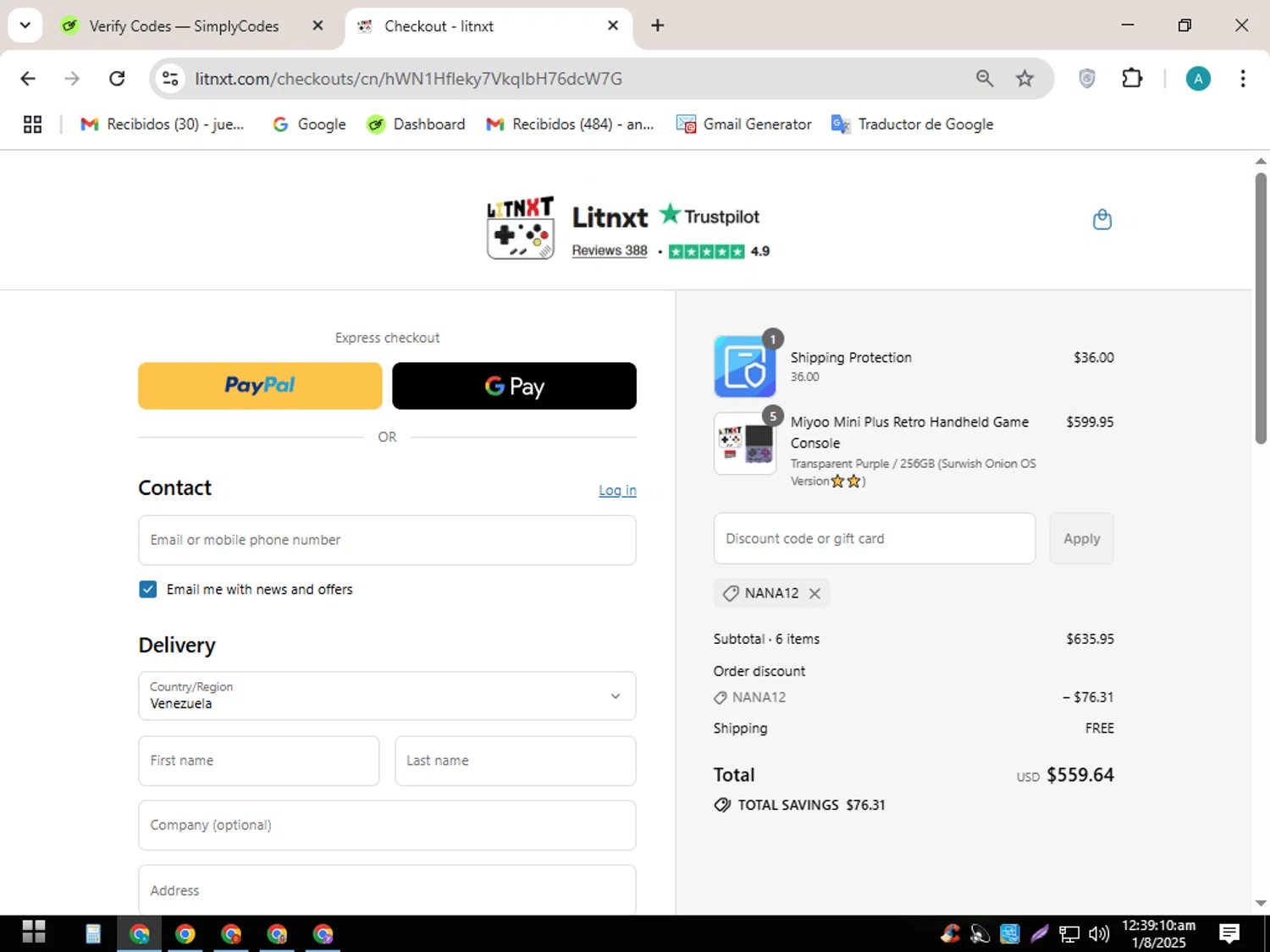Close the Verify Codes tab
This screenshot has width=1270, height=952.
(x=317, y=26)
